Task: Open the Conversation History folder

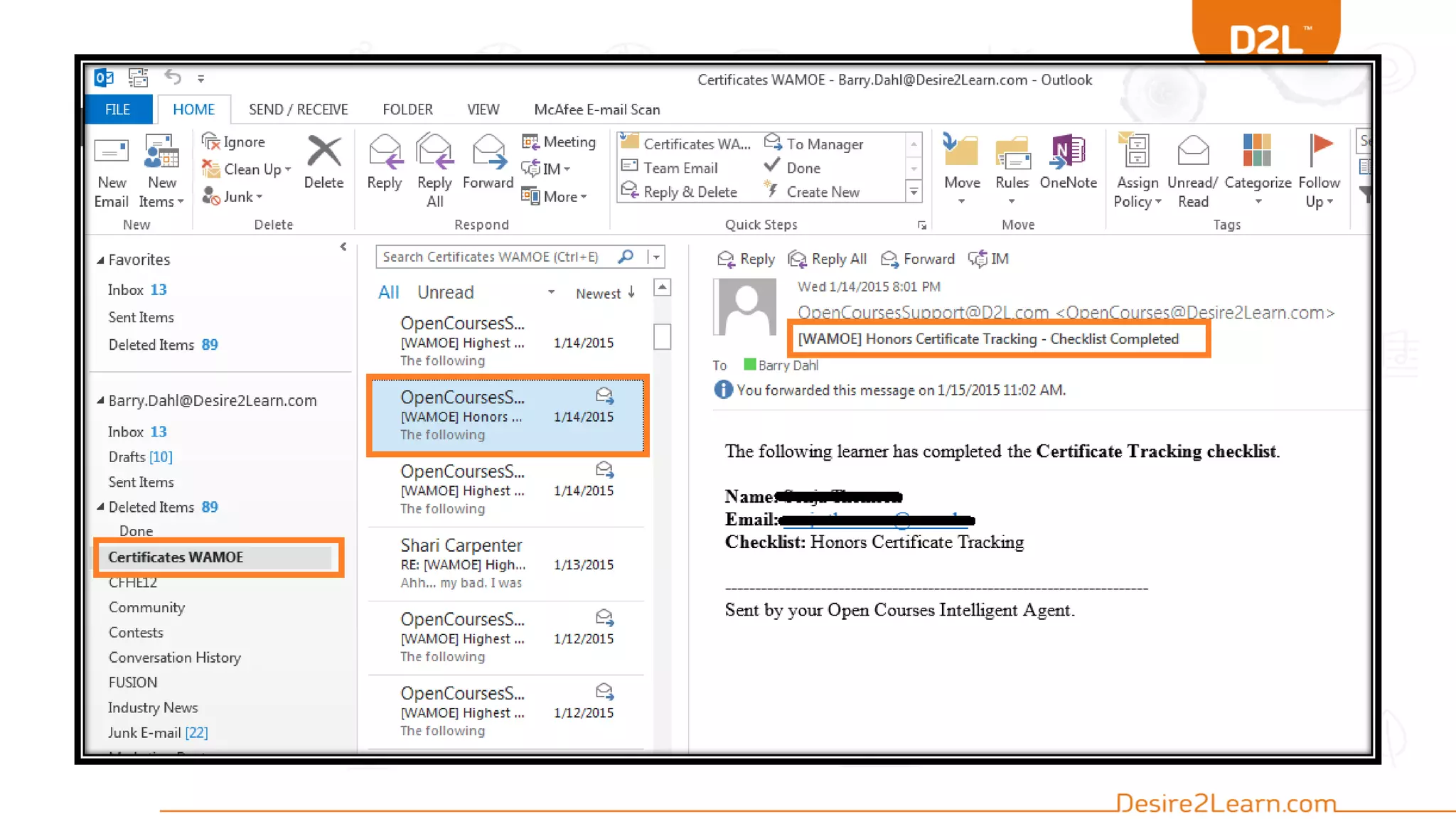Action: pos(175,658)
